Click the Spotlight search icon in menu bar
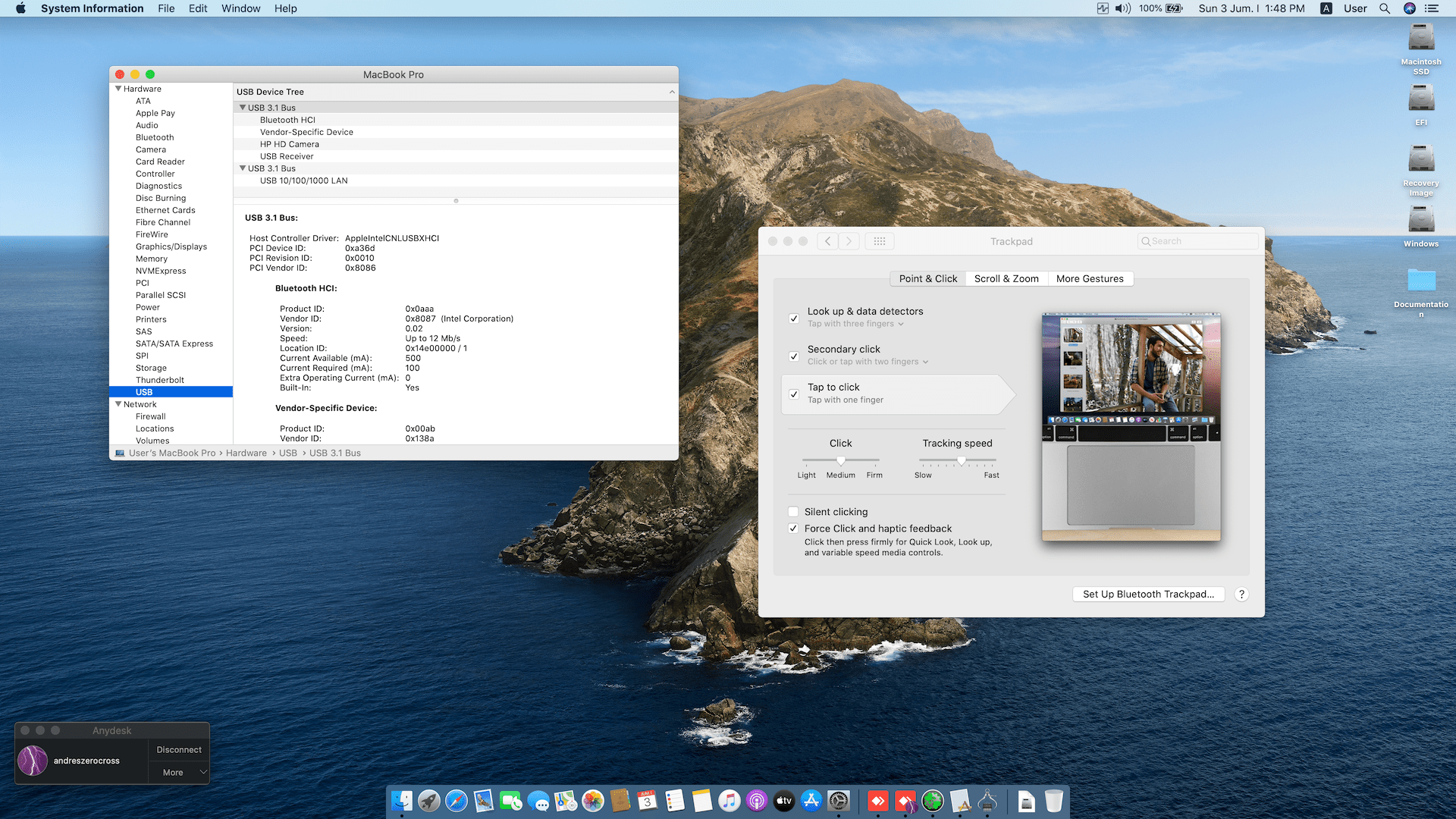 coord(1385,8)
